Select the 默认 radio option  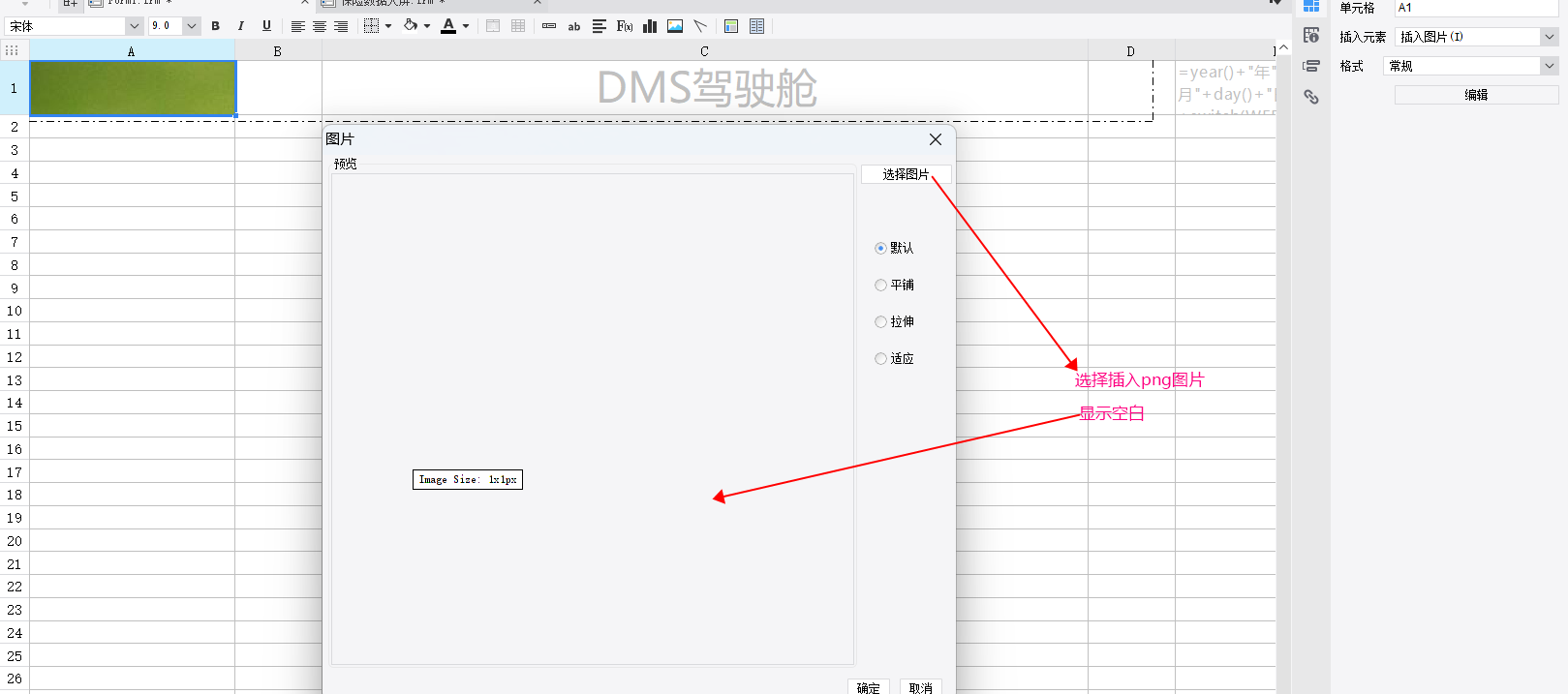pos(880,248)
